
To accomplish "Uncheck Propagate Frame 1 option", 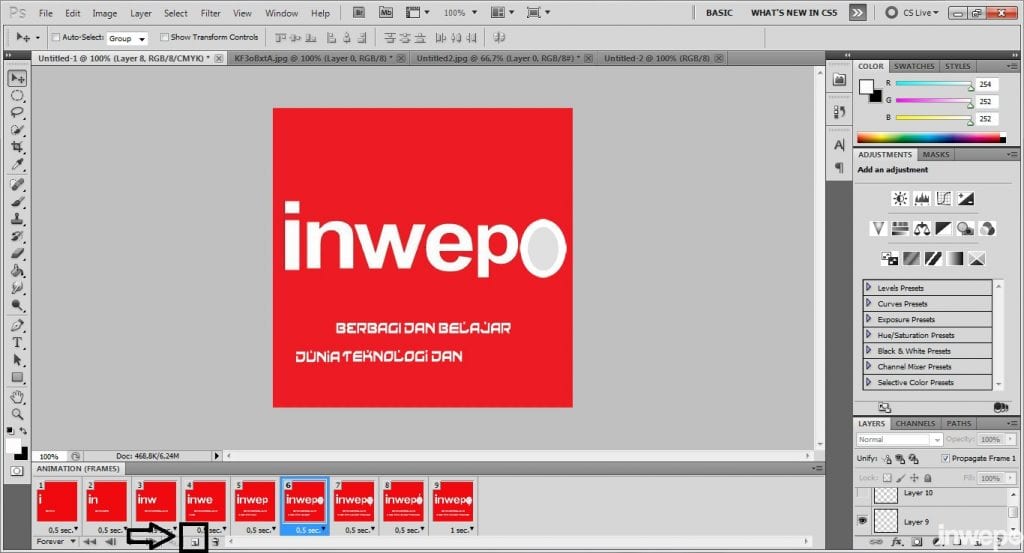I will (946, 458).
